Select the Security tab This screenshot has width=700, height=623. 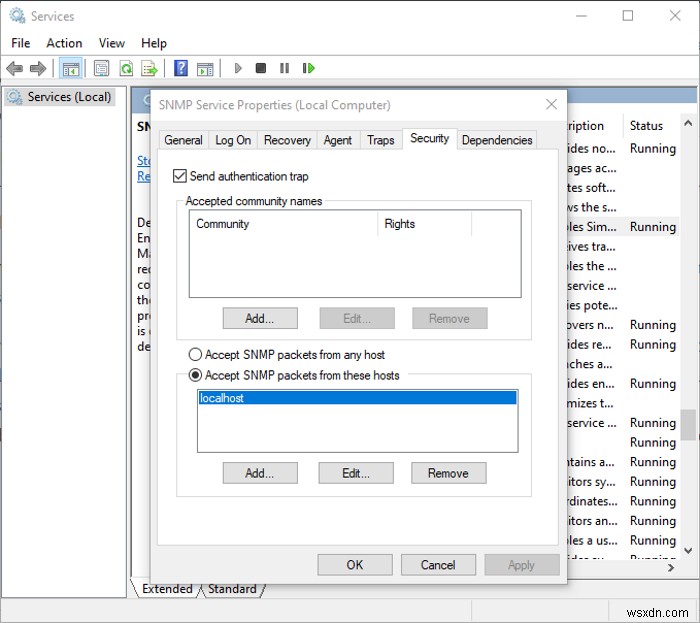(429, 138)
